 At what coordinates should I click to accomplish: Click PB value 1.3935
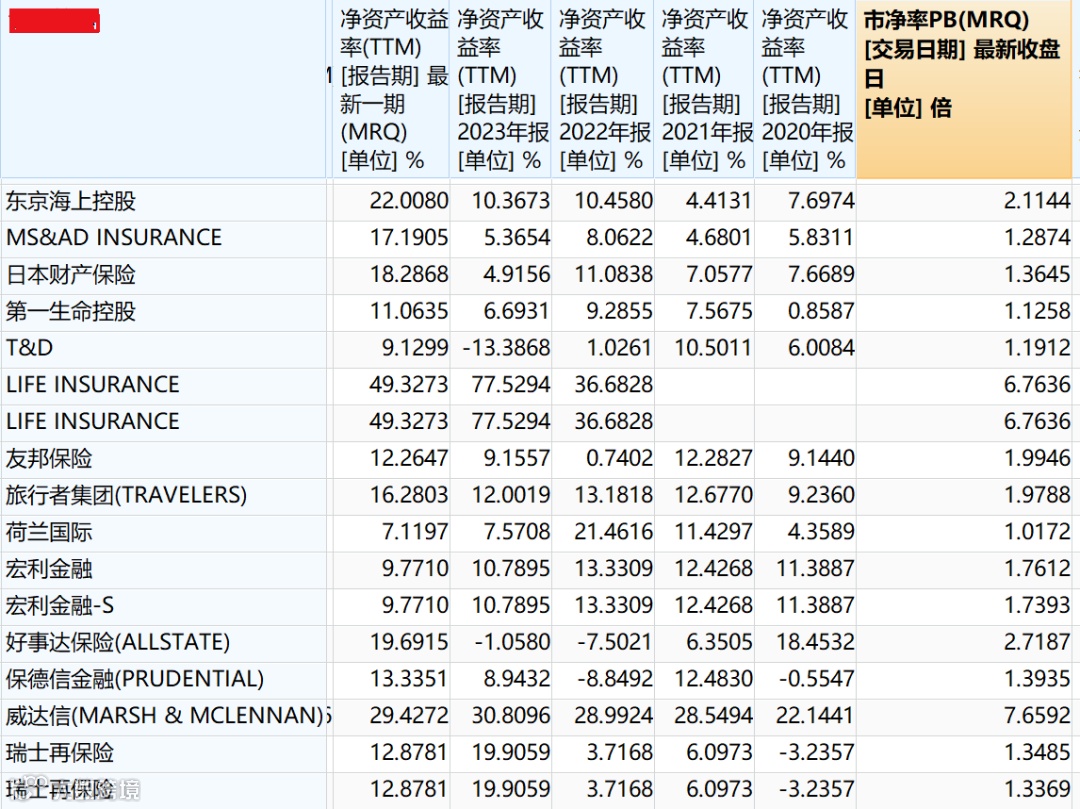coord(1037,679)
